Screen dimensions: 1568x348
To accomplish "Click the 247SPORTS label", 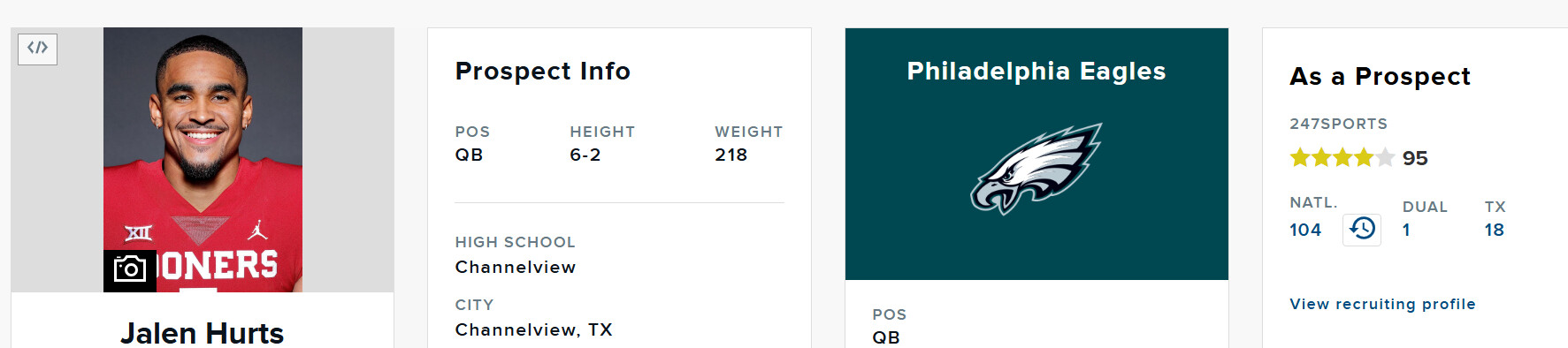I will [1338, 124].
